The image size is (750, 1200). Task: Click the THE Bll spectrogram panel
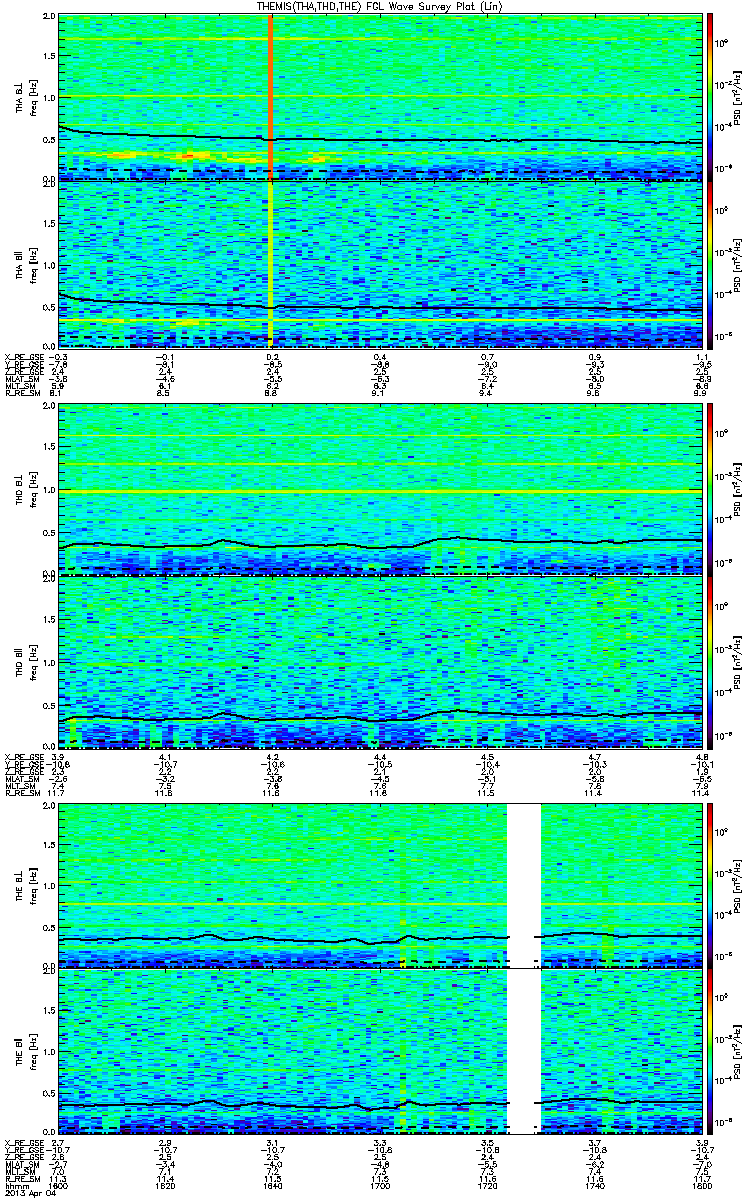coord(380,1050)
